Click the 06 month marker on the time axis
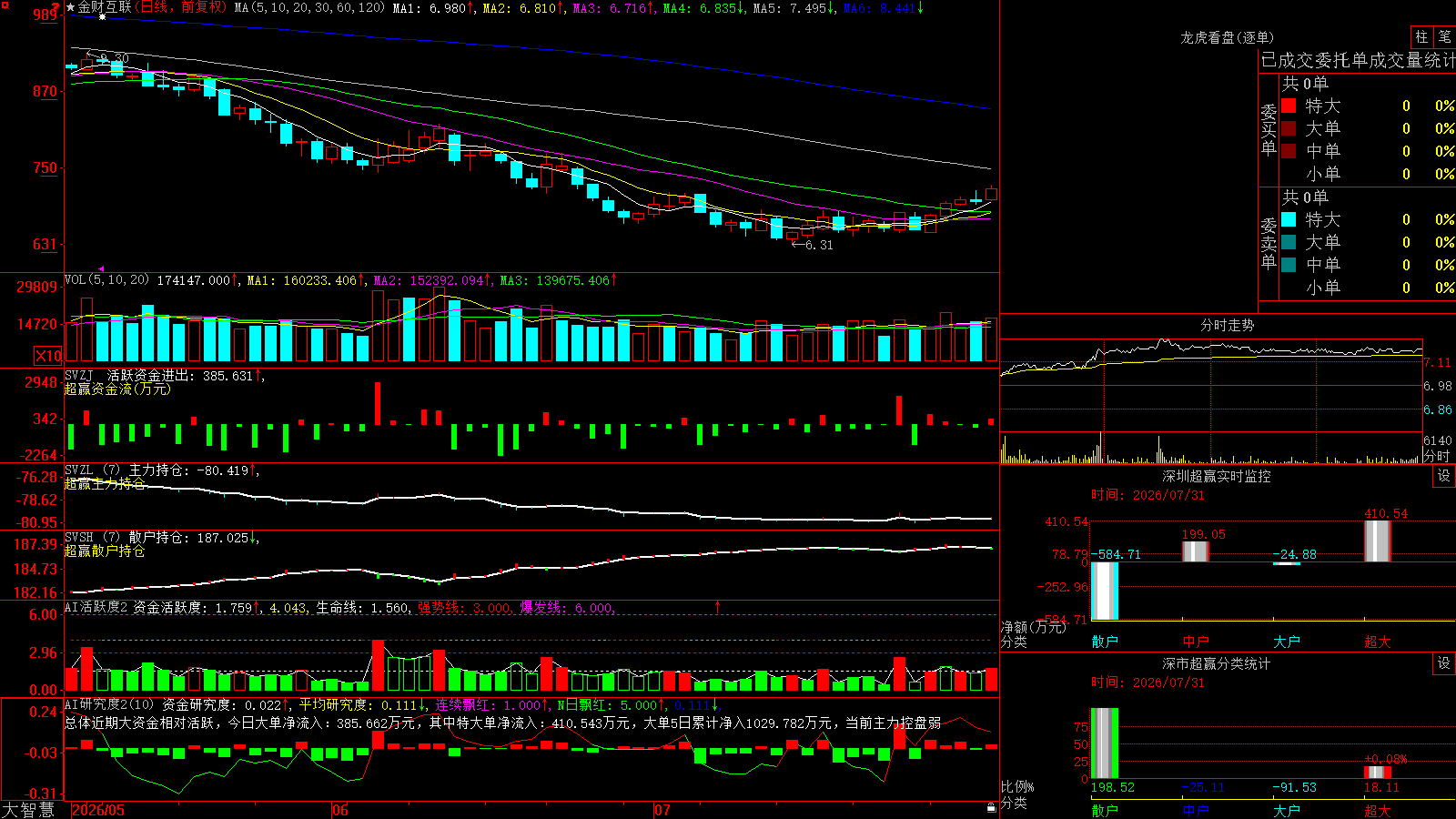This screenshot has height=819, width=1456. [x=340, y=810]
